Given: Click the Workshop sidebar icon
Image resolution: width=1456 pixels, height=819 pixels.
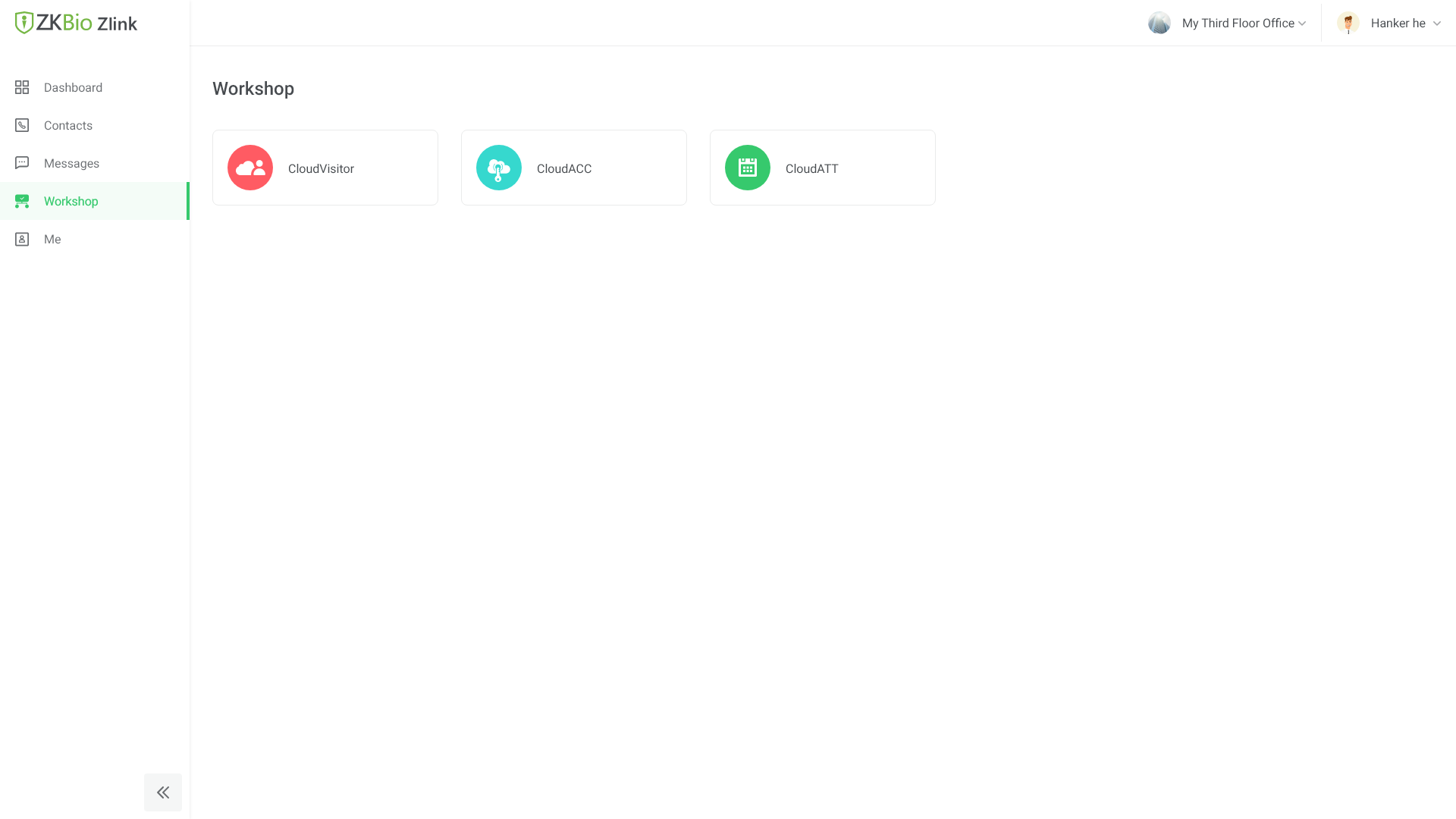Looking at the screenshot, I should [x=22, y=201].
